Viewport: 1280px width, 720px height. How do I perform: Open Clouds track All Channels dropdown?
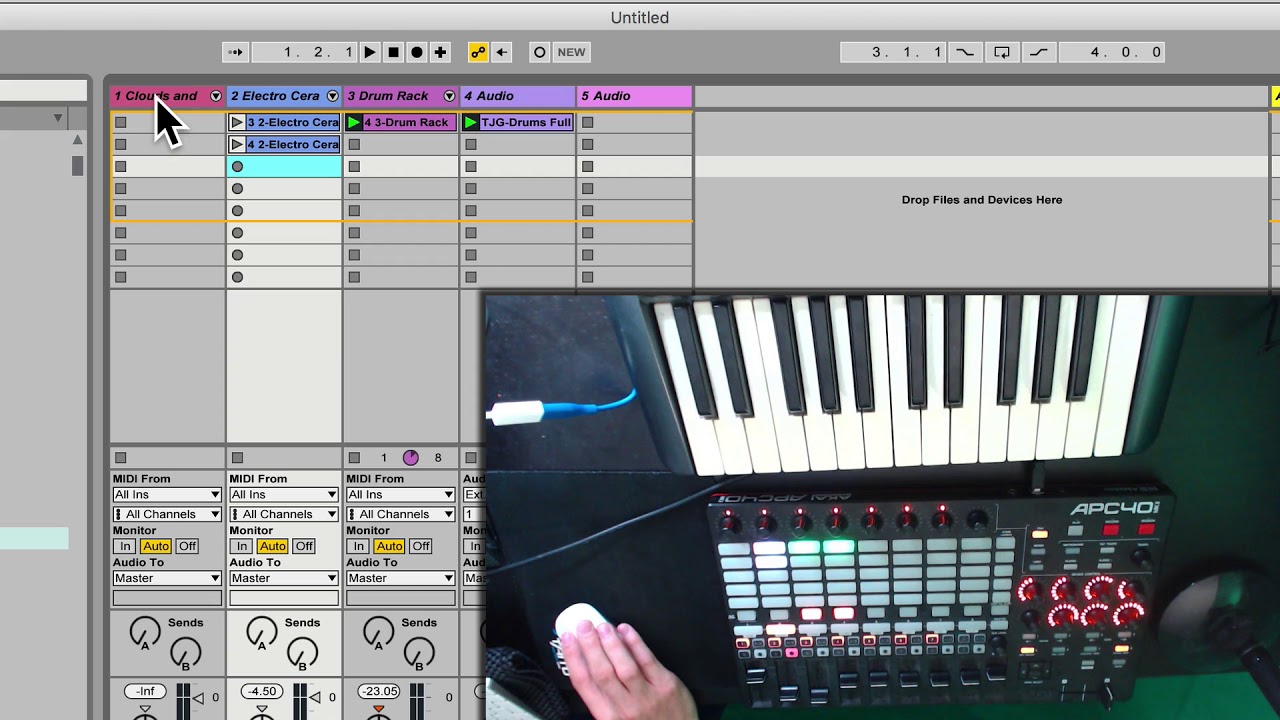click(x=167, y=514)
